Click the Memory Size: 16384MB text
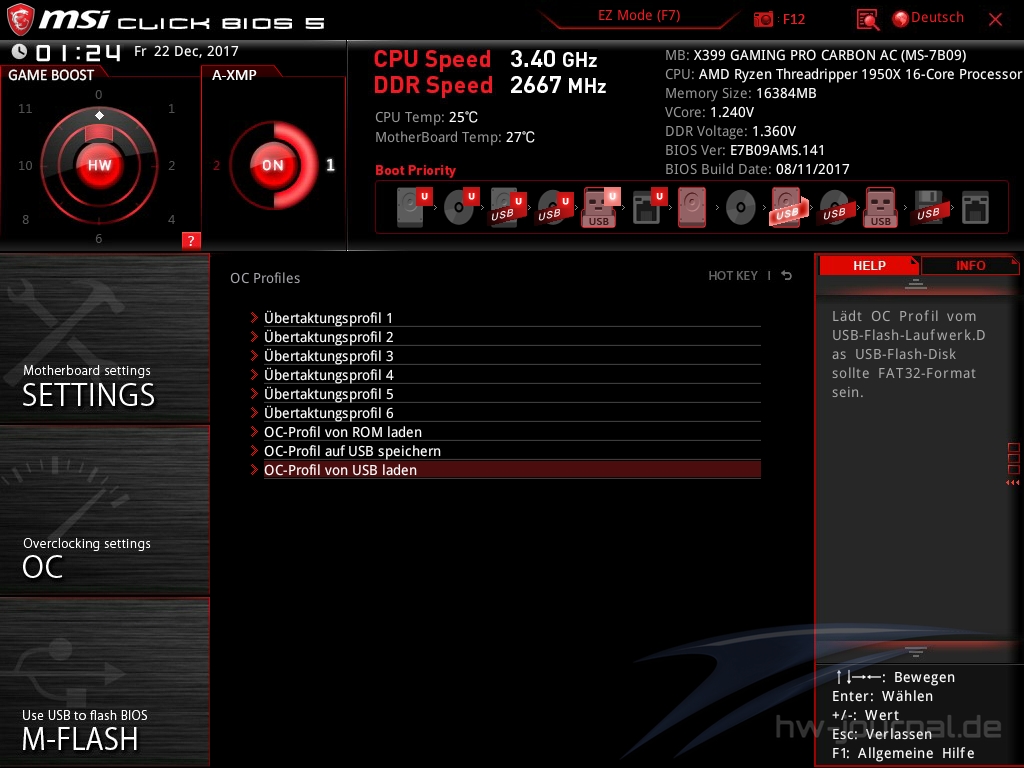 (741, 93)
